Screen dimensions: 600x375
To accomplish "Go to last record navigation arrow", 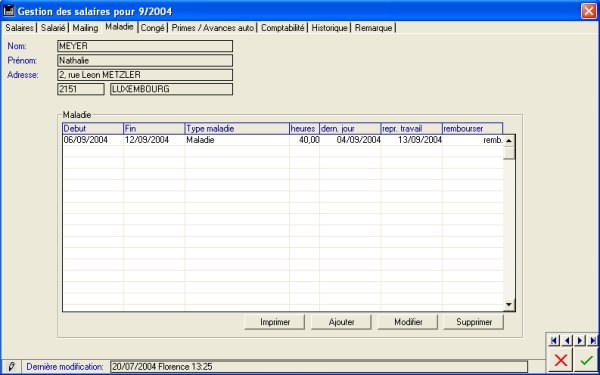I will 593,340.
